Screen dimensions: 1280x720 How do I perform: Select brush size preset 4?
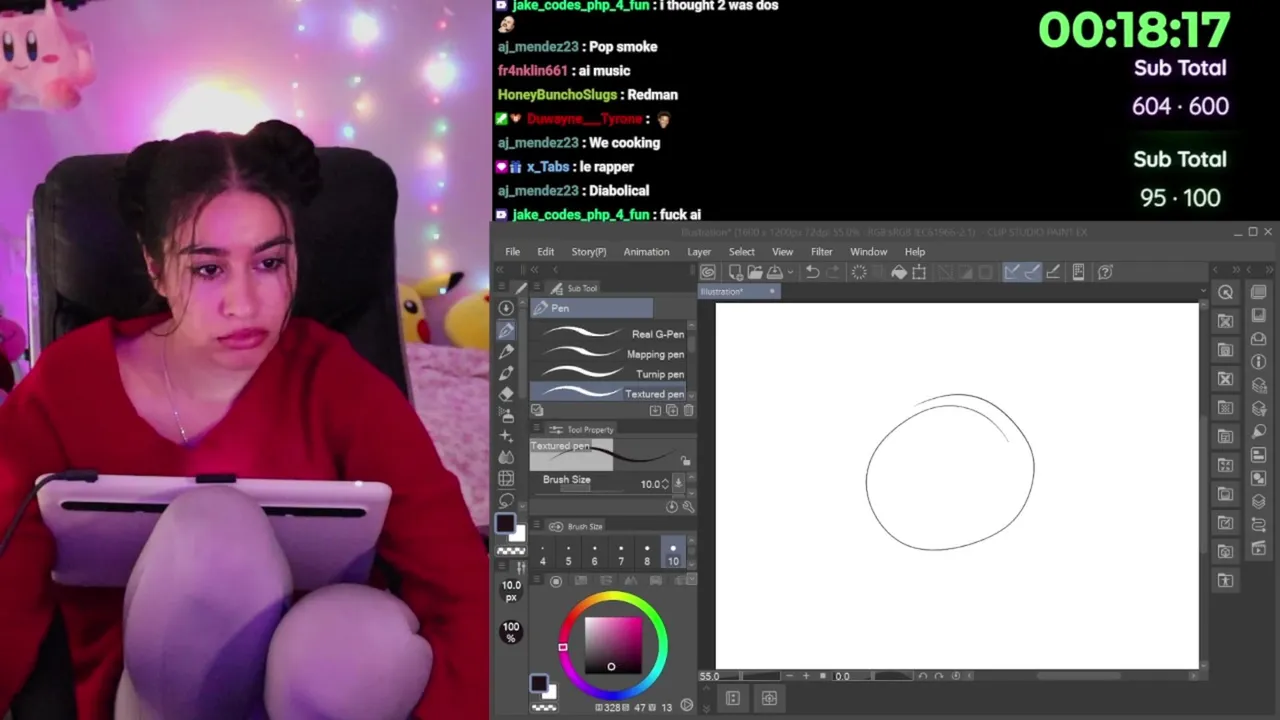tap(543, 554)
